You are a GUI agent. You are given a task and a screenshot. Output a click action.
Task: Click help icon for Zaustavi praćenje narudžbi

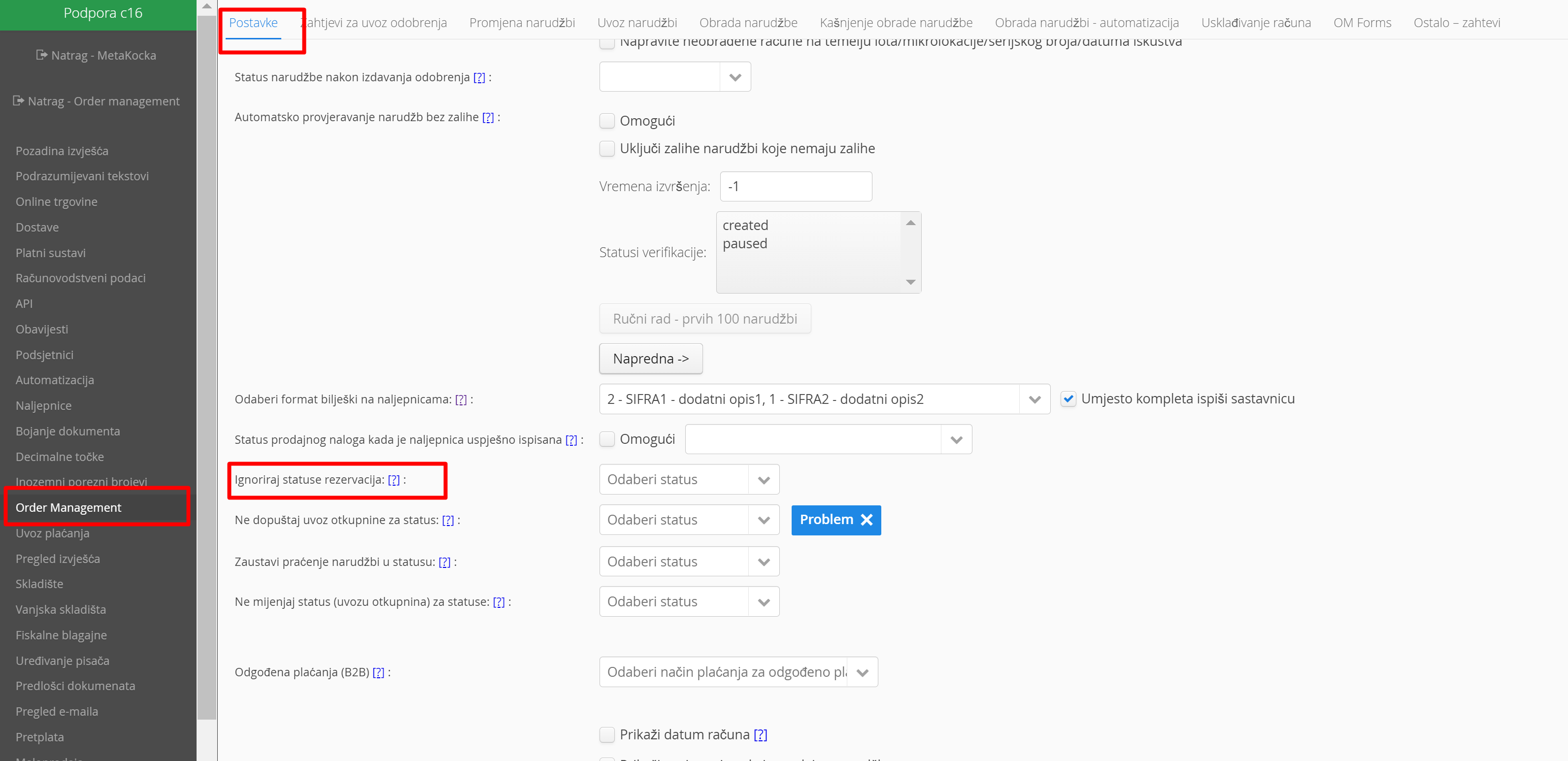pos(445,562)
